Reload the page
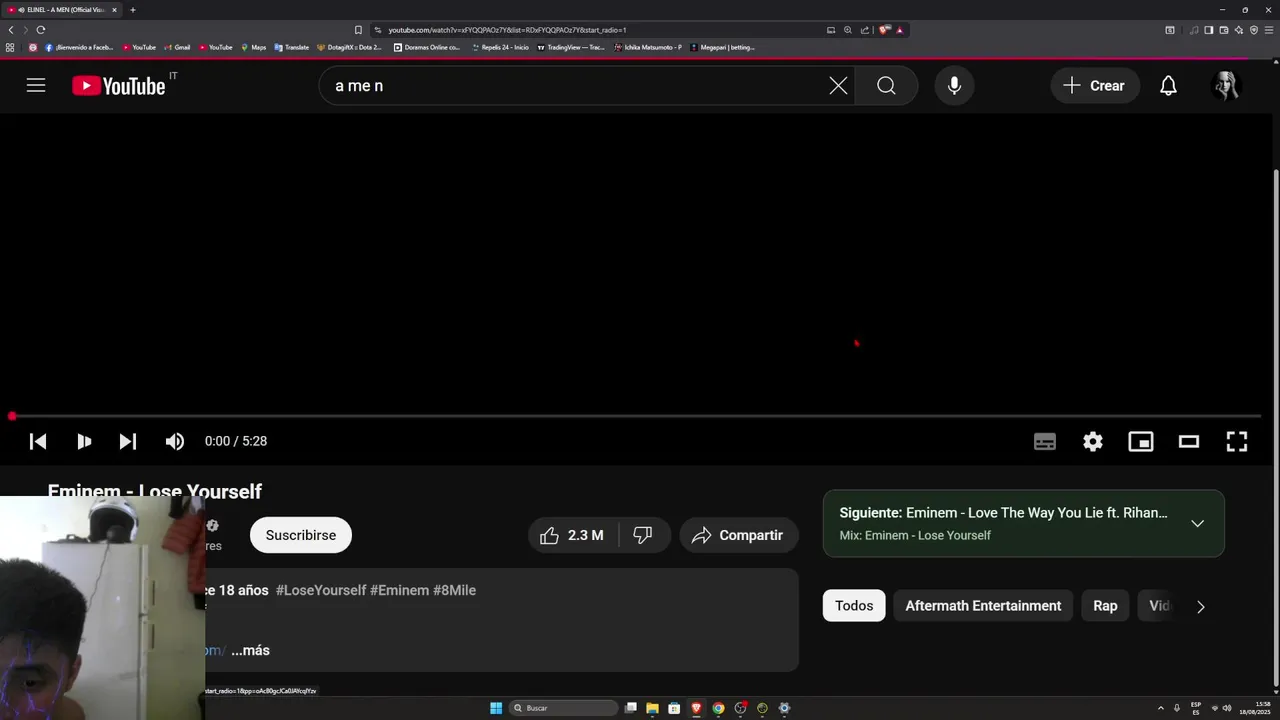This screenshot has height=720, width=1280. 41,30
